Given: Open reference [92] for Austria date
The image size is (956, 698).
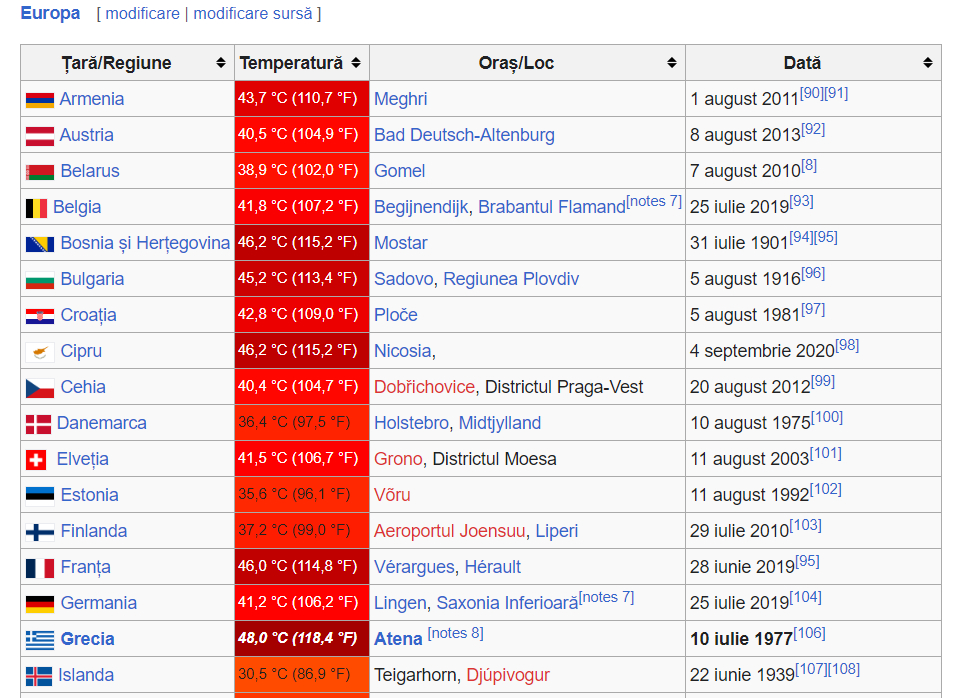Looking at the screenshot, I should click(813, 130).
